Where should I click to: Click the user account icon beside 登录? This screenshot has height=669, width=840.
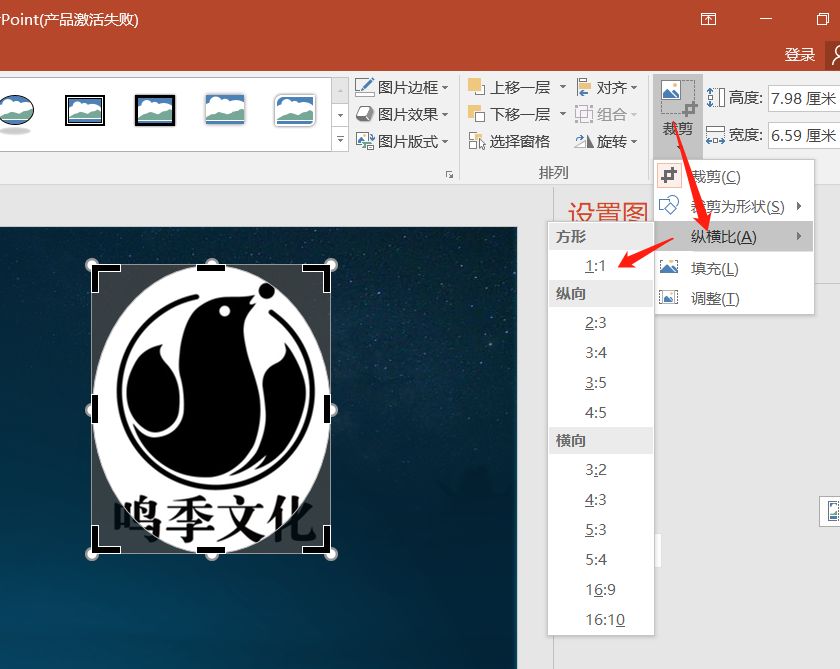(x=834, y=55)
